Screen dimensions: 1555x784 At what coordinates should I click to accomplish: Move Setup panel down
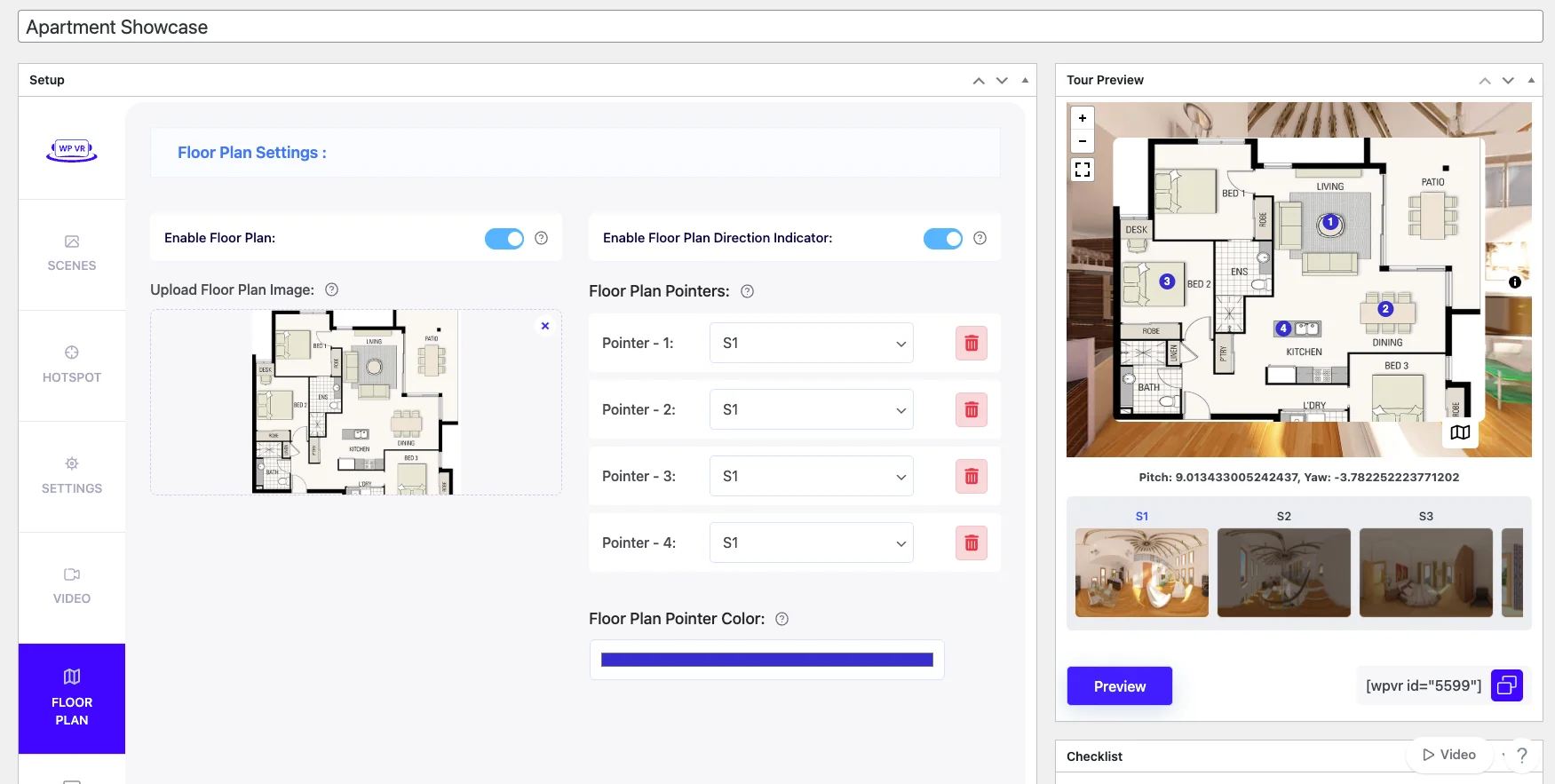[x=1002, y=80]
